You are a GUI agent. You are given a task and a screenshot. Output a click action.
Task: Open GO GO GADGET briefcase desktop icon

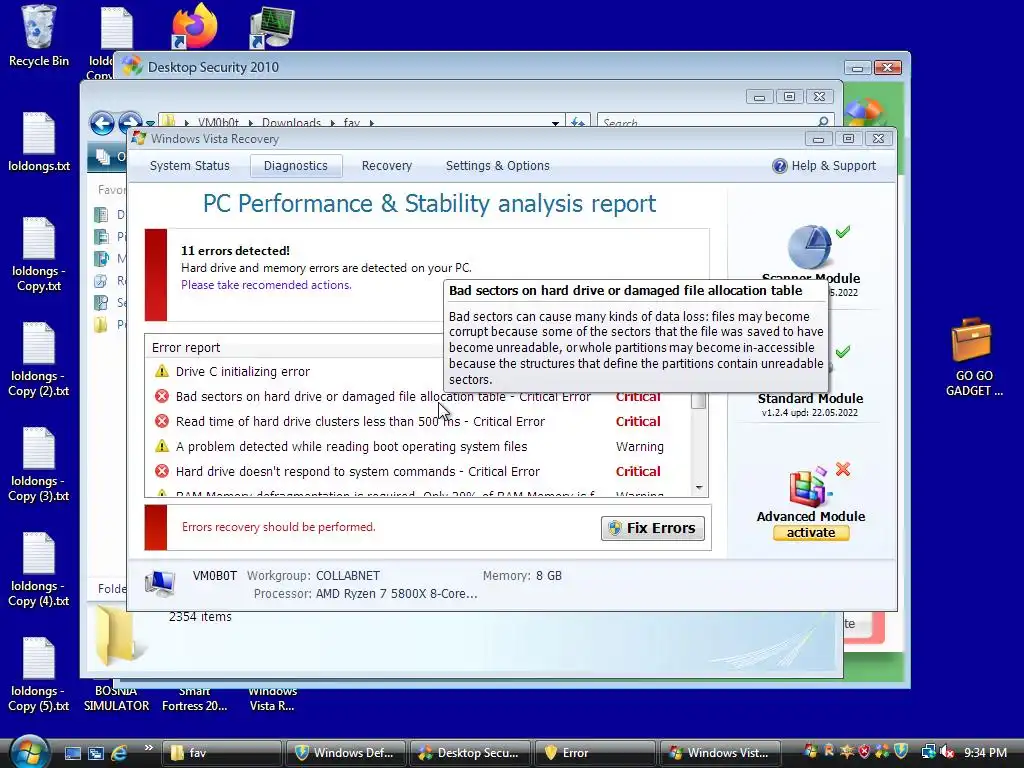(972, 357)
